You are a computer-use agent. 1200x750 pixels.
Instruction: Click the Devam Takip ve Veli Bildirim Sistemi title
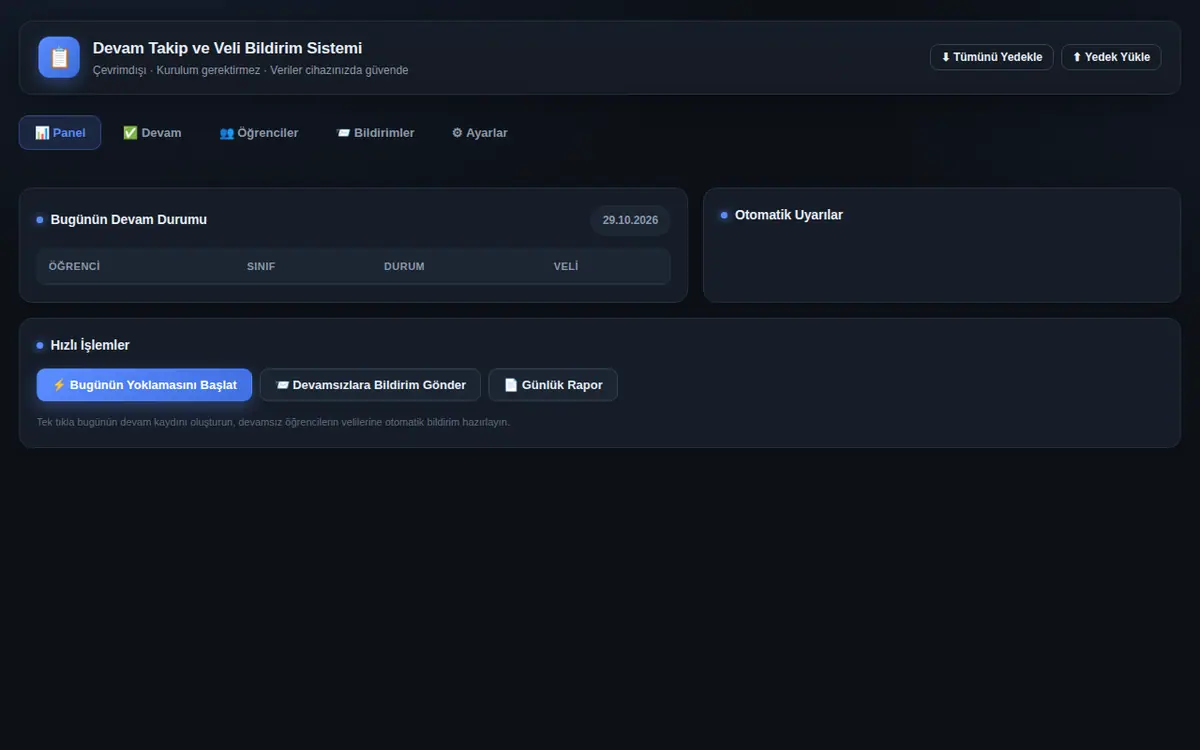227,48
